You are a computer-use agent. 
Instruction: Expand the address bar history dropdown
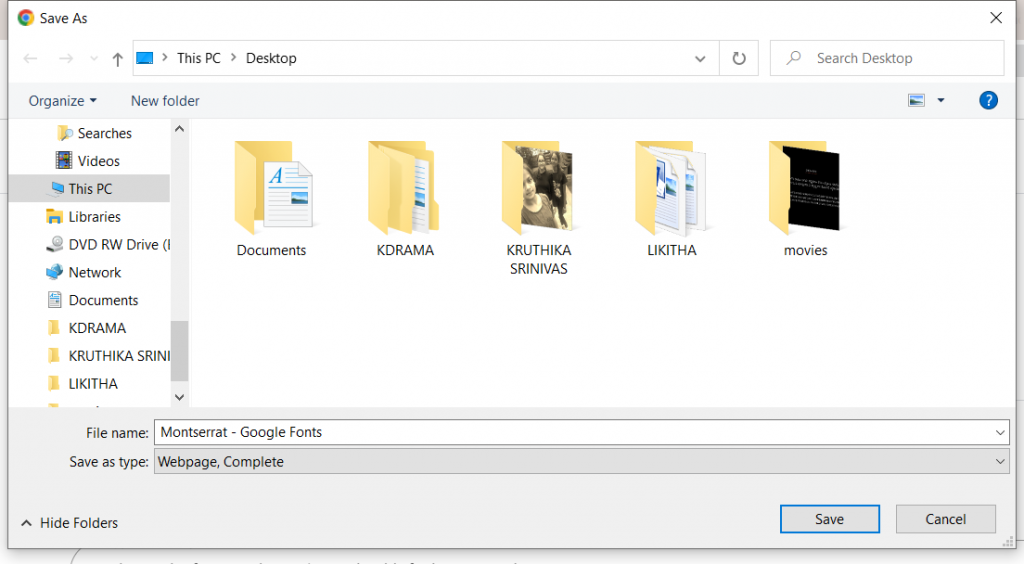pyautogui.click(x=701, y=58)
